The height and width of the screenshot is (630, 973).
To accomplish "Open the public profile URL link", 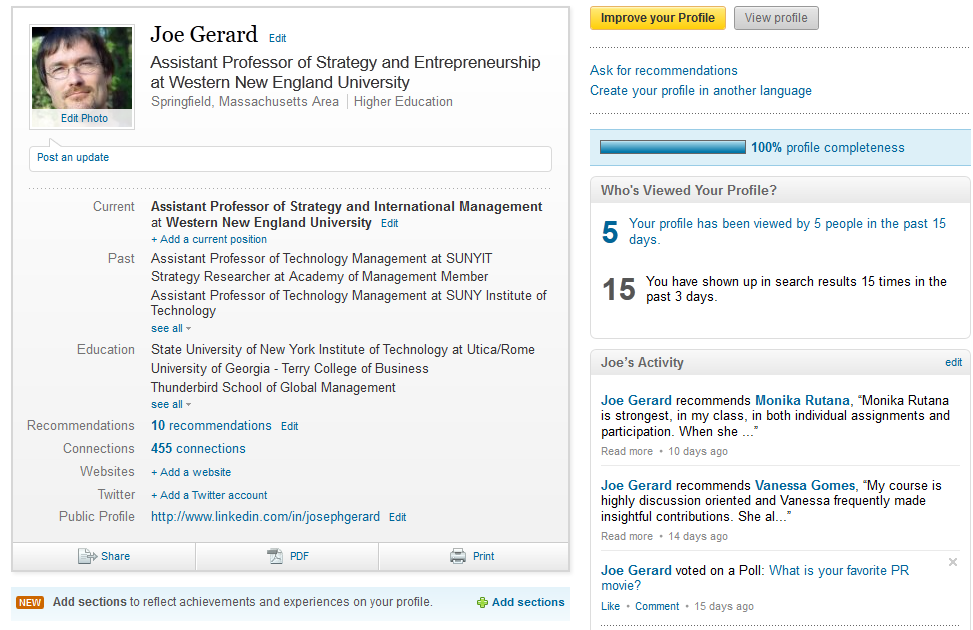I will [x=266, y=516].
